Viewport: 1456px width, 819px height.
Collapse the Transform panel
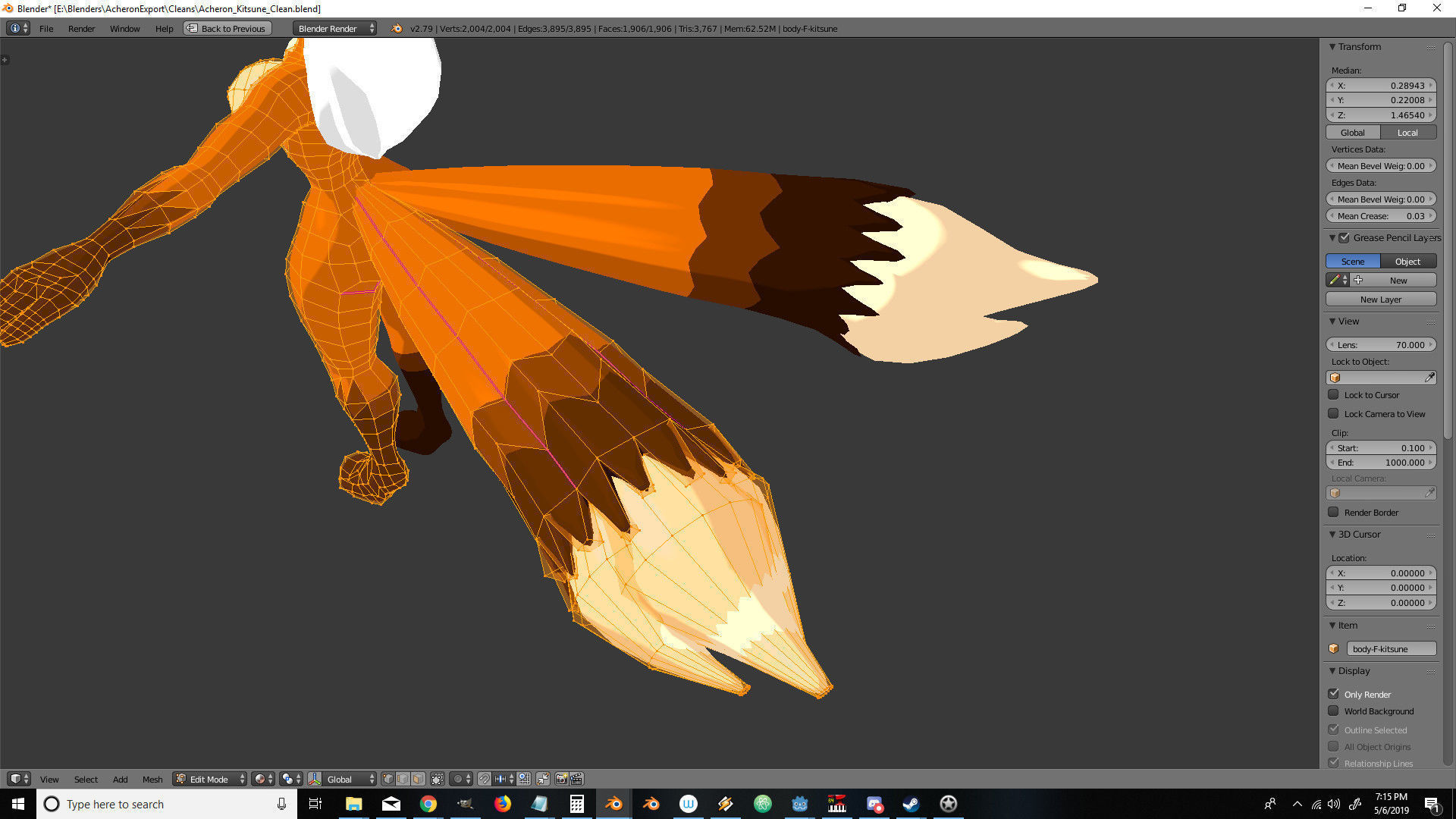point(1332,46)
